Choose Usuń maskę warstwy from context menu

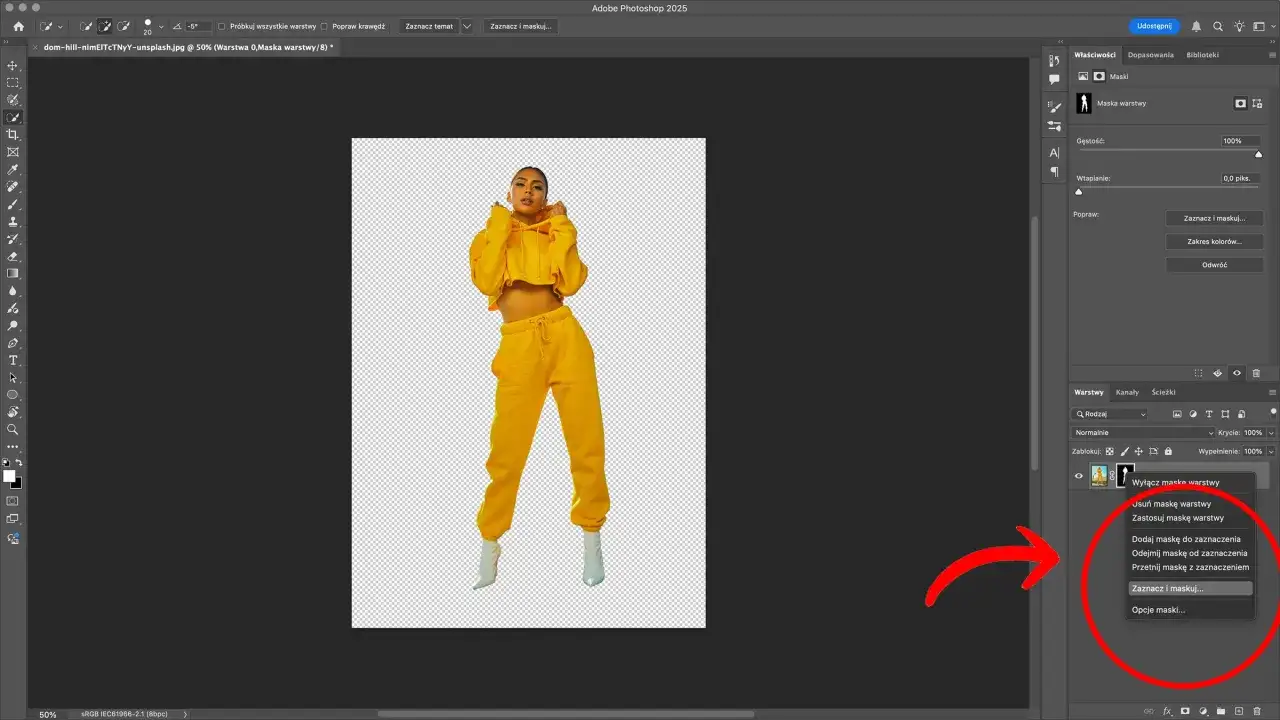(x=1173, y=503)
